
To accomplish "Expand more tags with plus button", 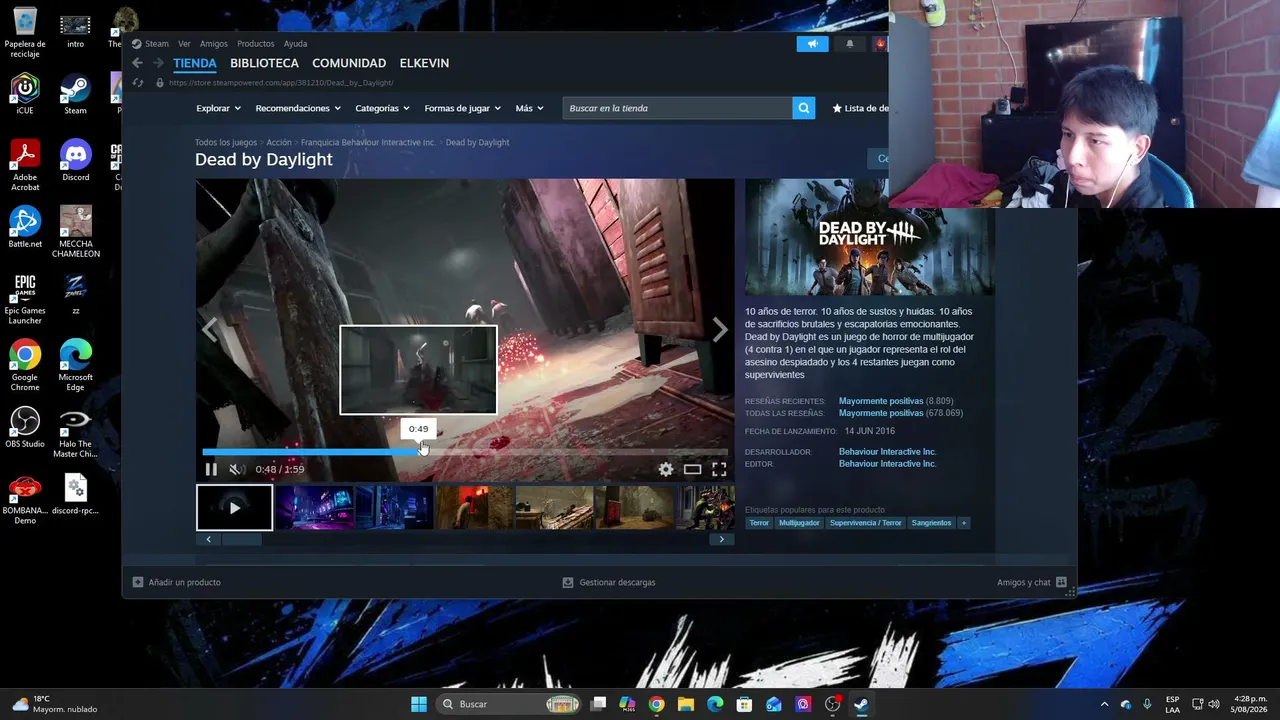I will 964,523.
